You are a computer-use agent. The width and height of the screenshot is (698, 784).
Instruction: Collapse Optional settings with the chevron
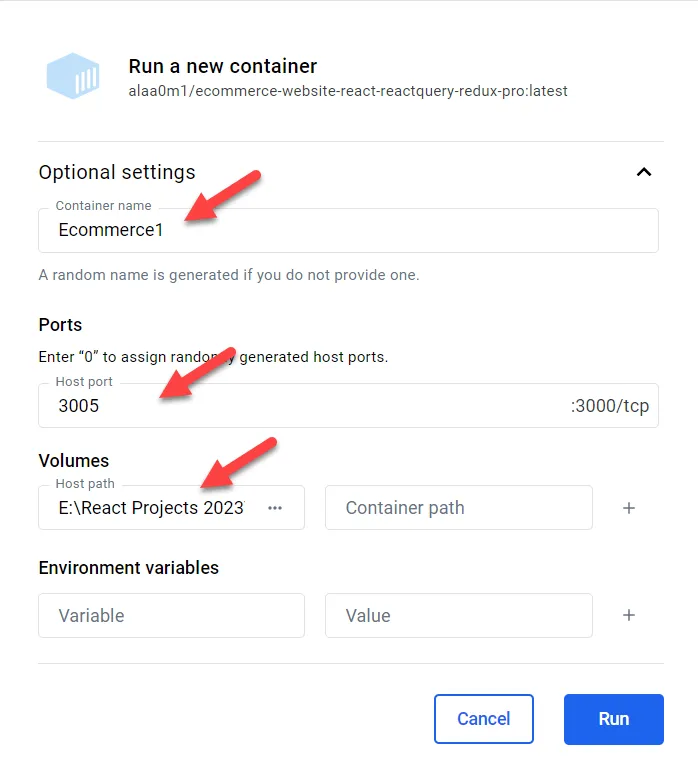[644, 172]
